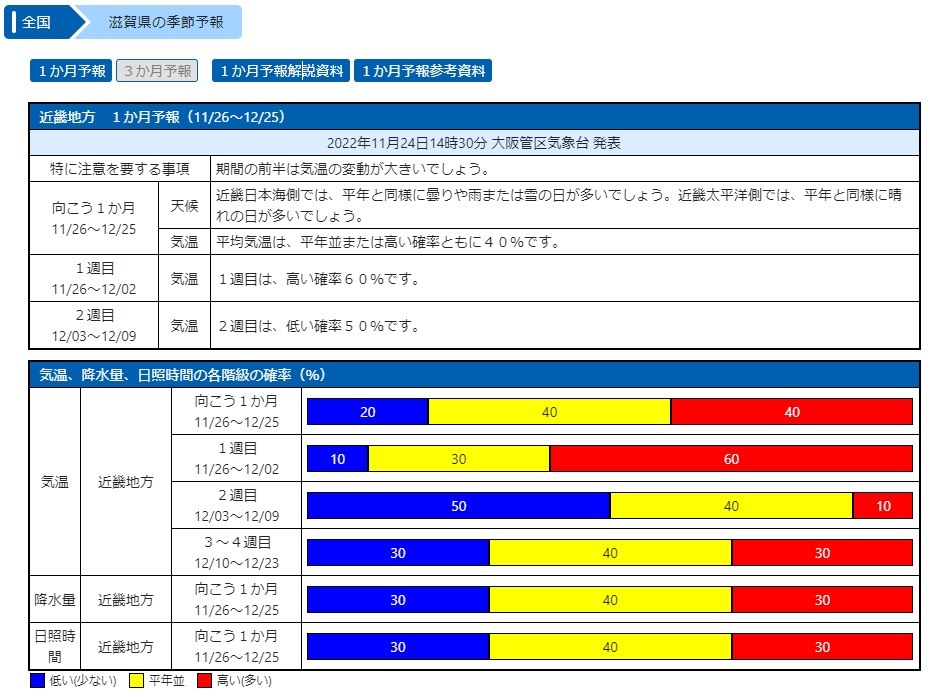The height and width of the screenshot is (697, 942).
Task: Click 近畿地方 cell in 日照時間 row
Action: (126, 647)
